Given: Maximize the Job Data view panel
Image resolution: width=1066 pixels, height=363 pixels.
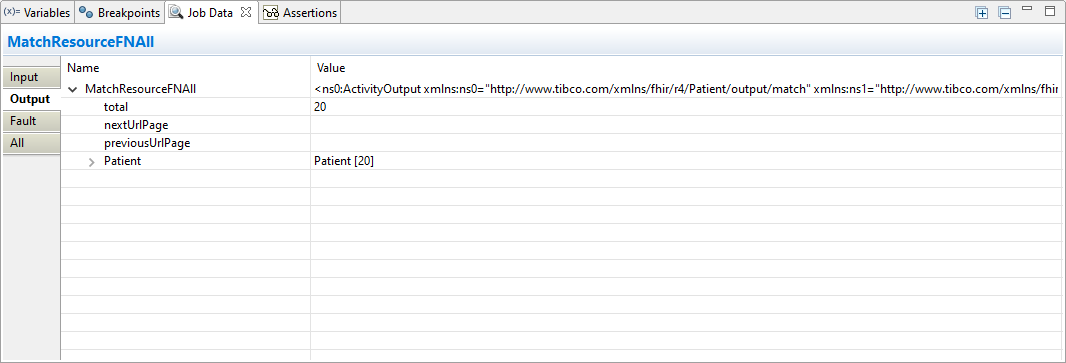Looking at the screenshot, I should coord(1050,12).
